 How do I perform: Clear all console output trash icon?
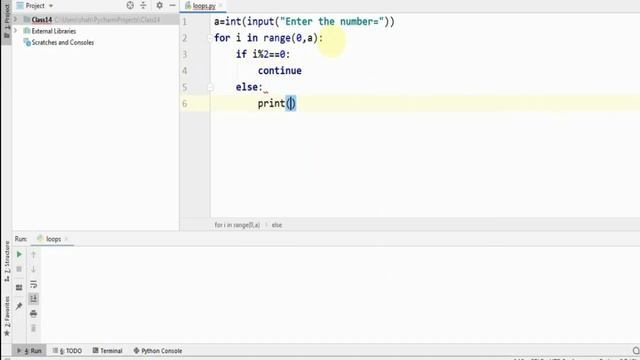tap(33, 328)
